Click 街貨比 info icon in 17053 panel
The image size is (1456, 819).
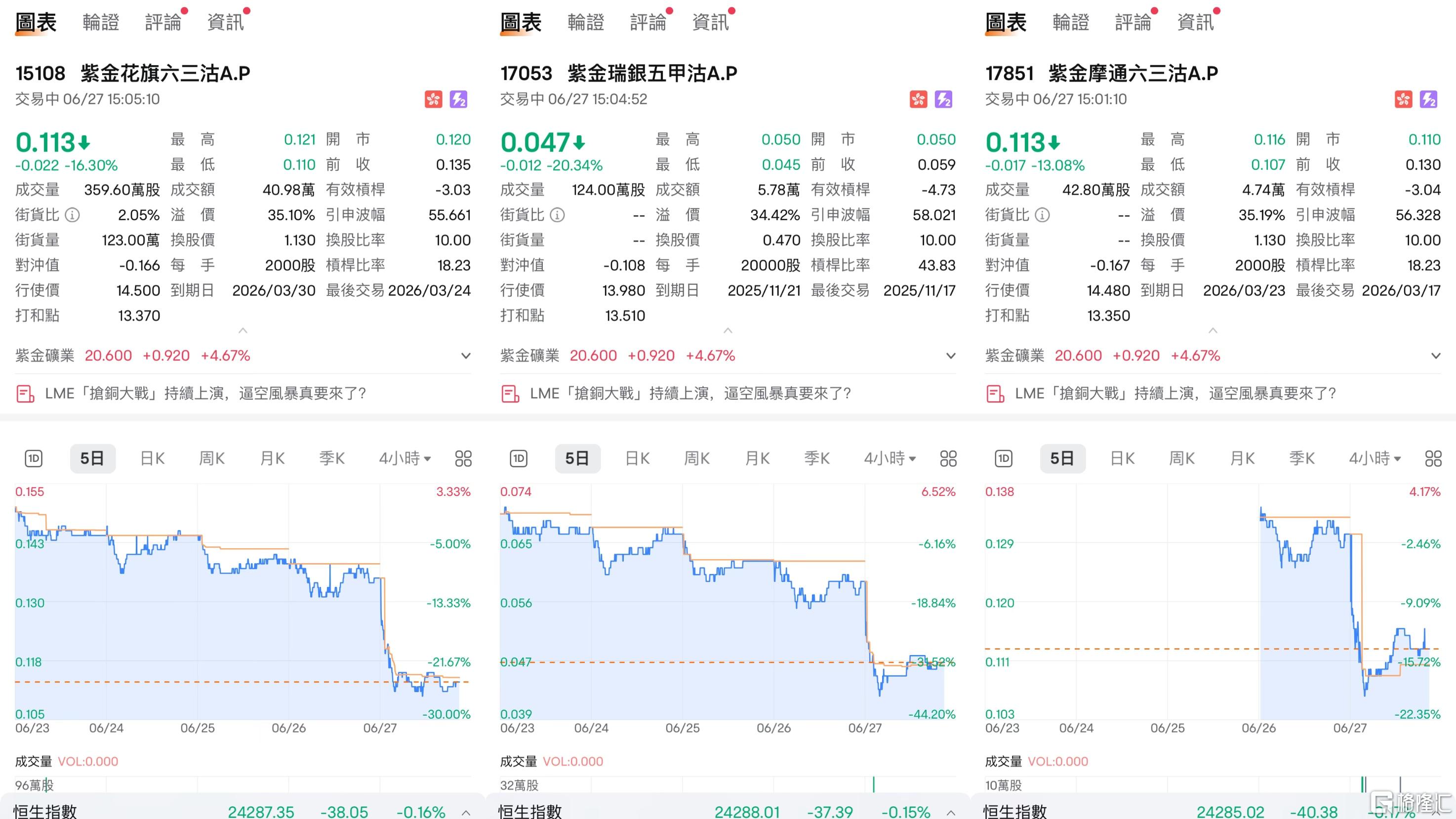point(557,215)
